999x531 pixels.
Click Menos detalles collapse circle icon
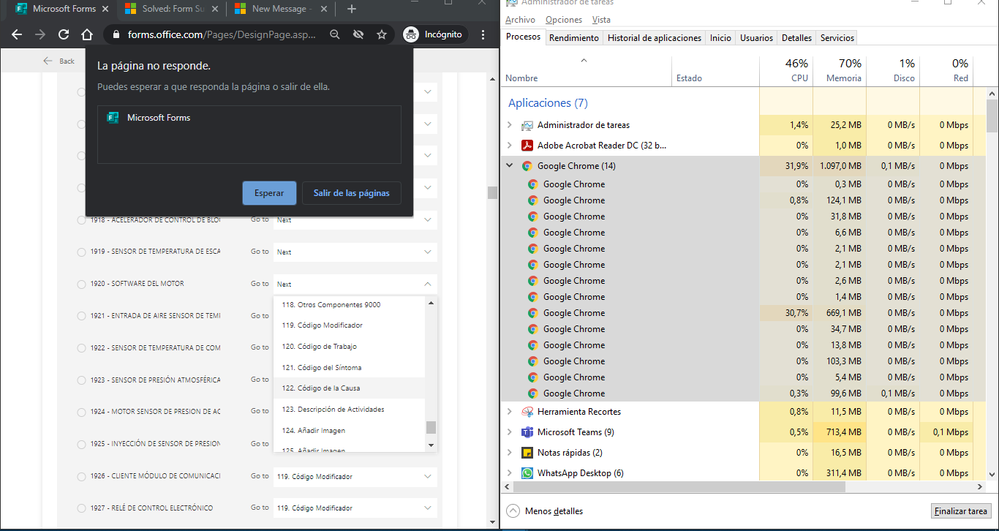tap(513, 511)
